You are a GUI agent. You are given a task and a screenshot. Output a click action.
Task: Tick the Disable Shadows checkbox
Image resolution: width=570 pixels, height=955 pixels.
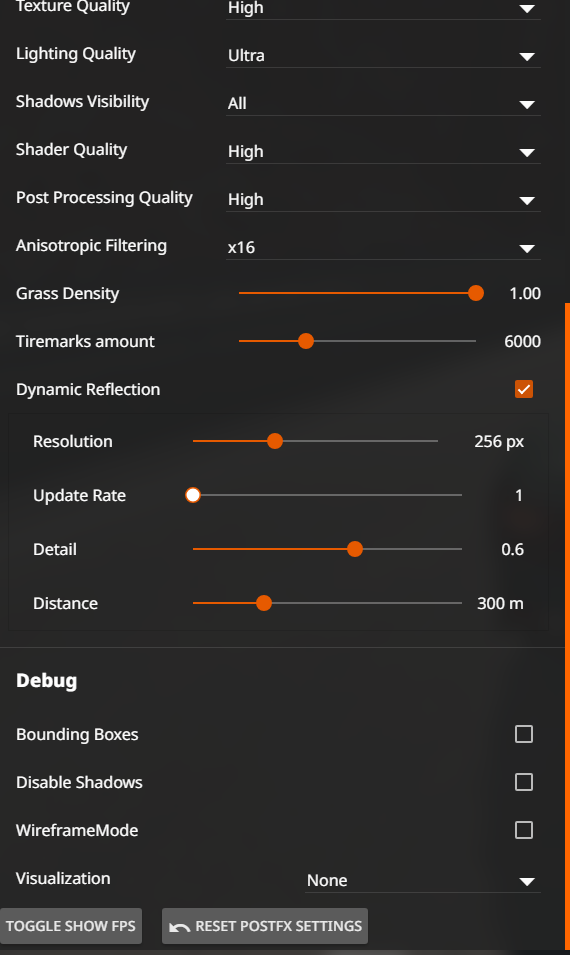[x=524, y=782]
